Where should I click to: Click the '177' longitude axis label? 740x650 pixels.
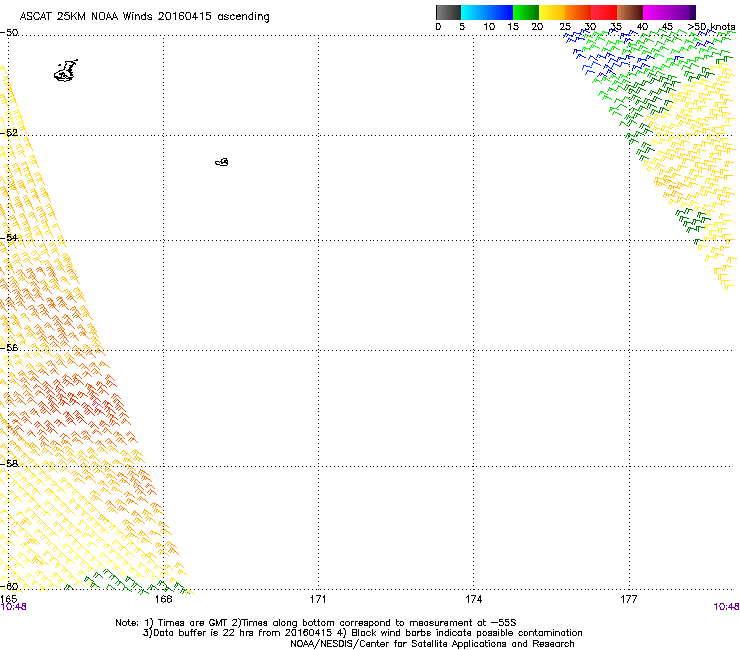coord(629,599)
